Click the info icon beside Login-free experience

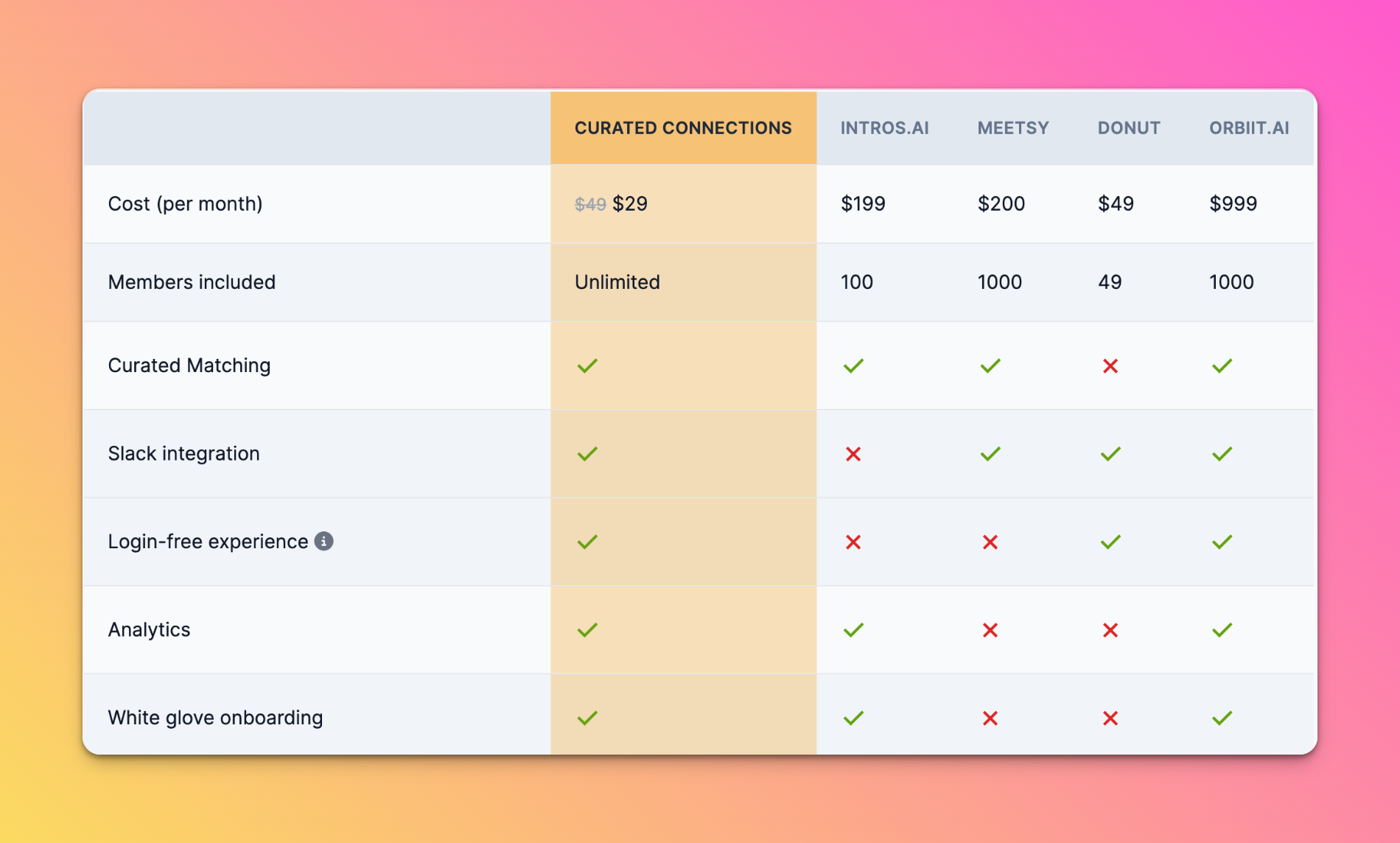(324, 541)
